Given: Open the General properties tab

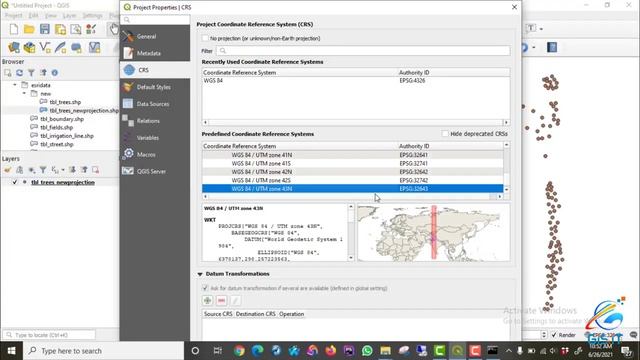Looking at the screenshot, I should [x=155, y=36].
